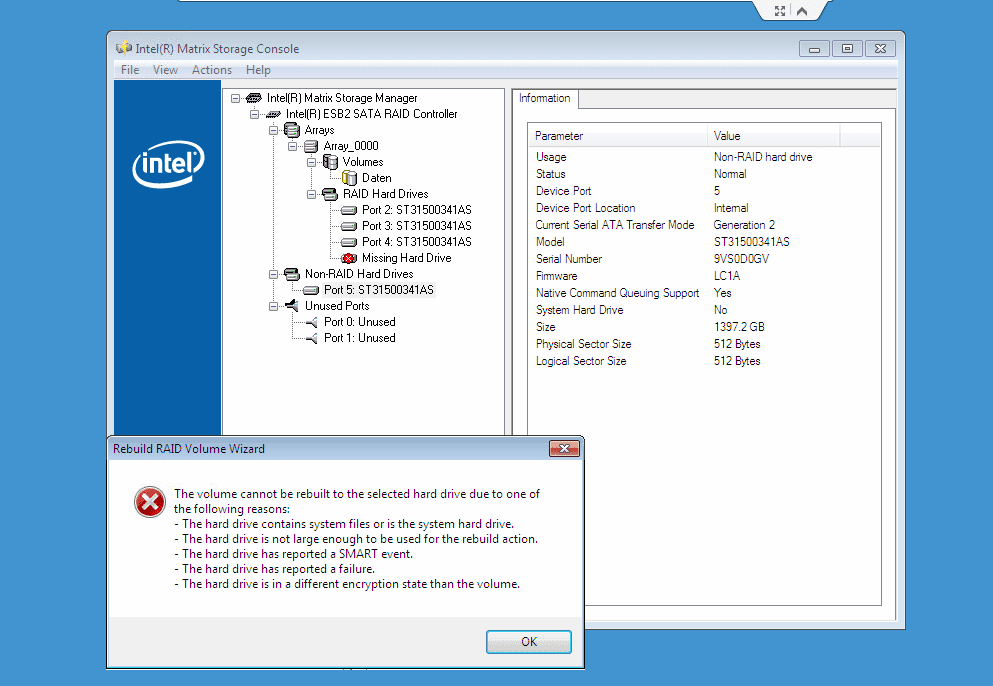Click the Value column header
993x686 pixels.
point(773,136)
